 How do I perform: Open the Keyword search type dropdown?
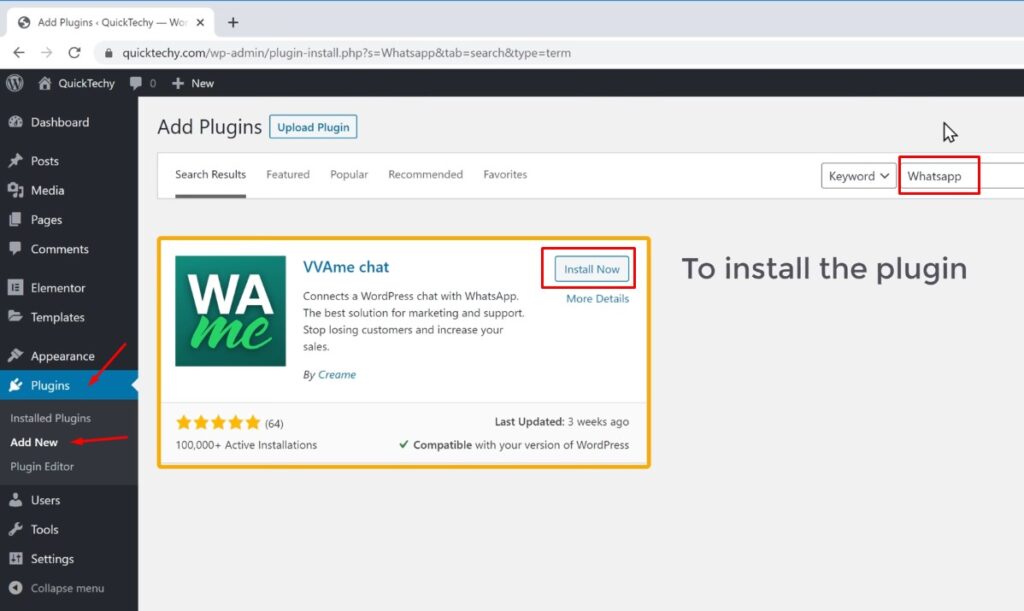(x=857, y=175)
